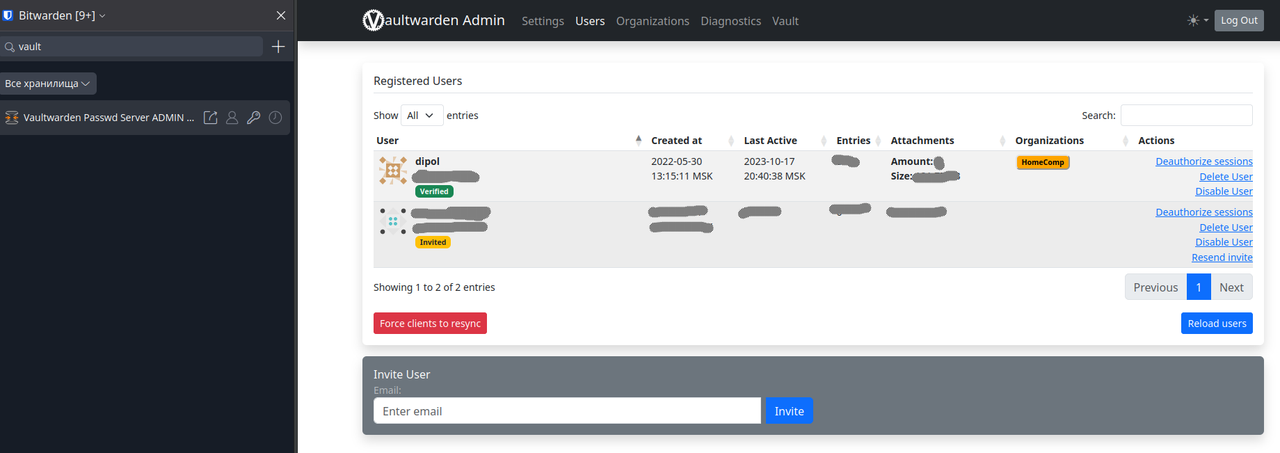1280x453 pixels.
Task: Sort by the Last Active column
Action: [x=785, y=140]
